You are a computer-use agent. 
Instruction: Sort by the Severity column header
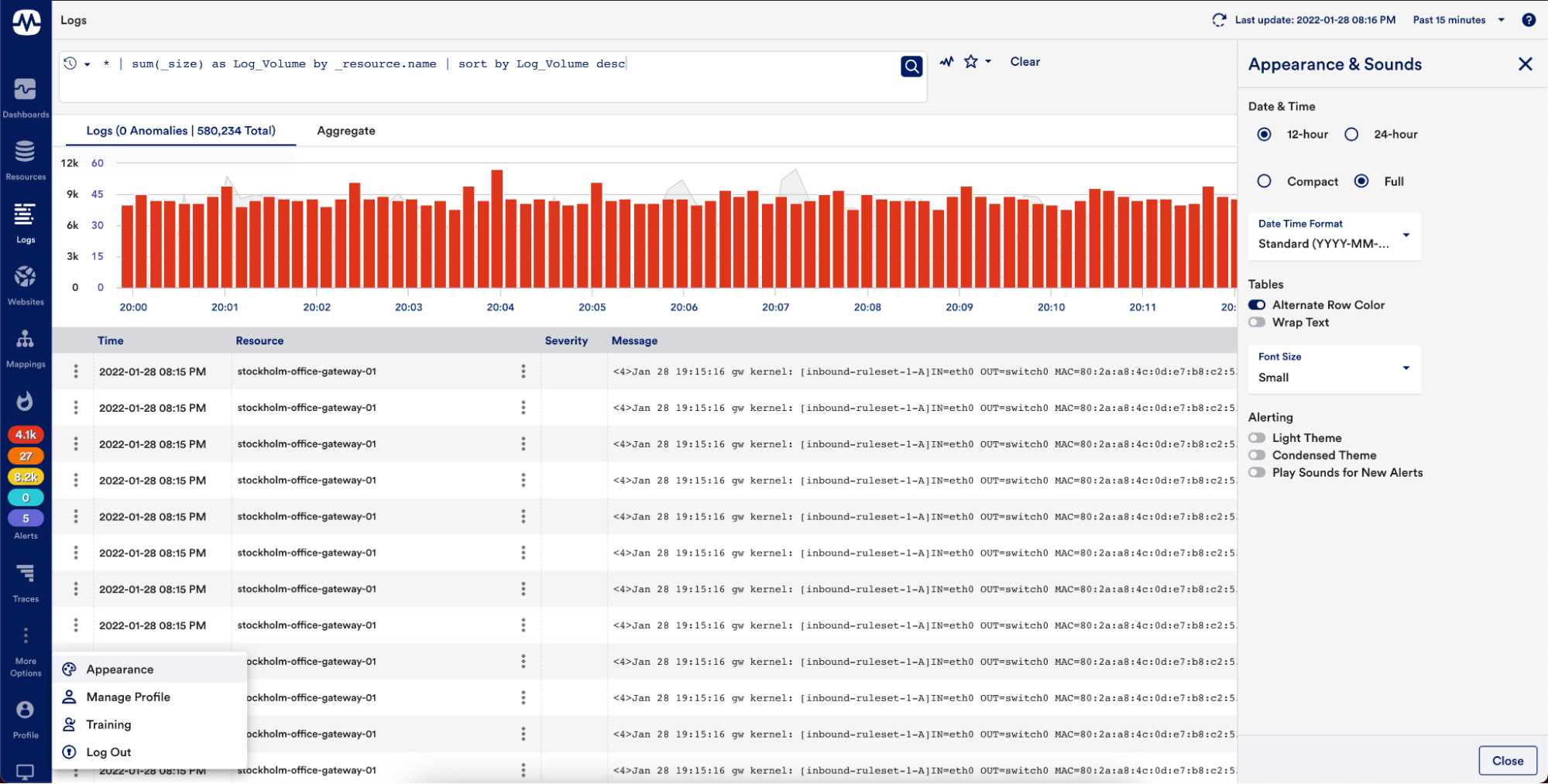point(566,341)
